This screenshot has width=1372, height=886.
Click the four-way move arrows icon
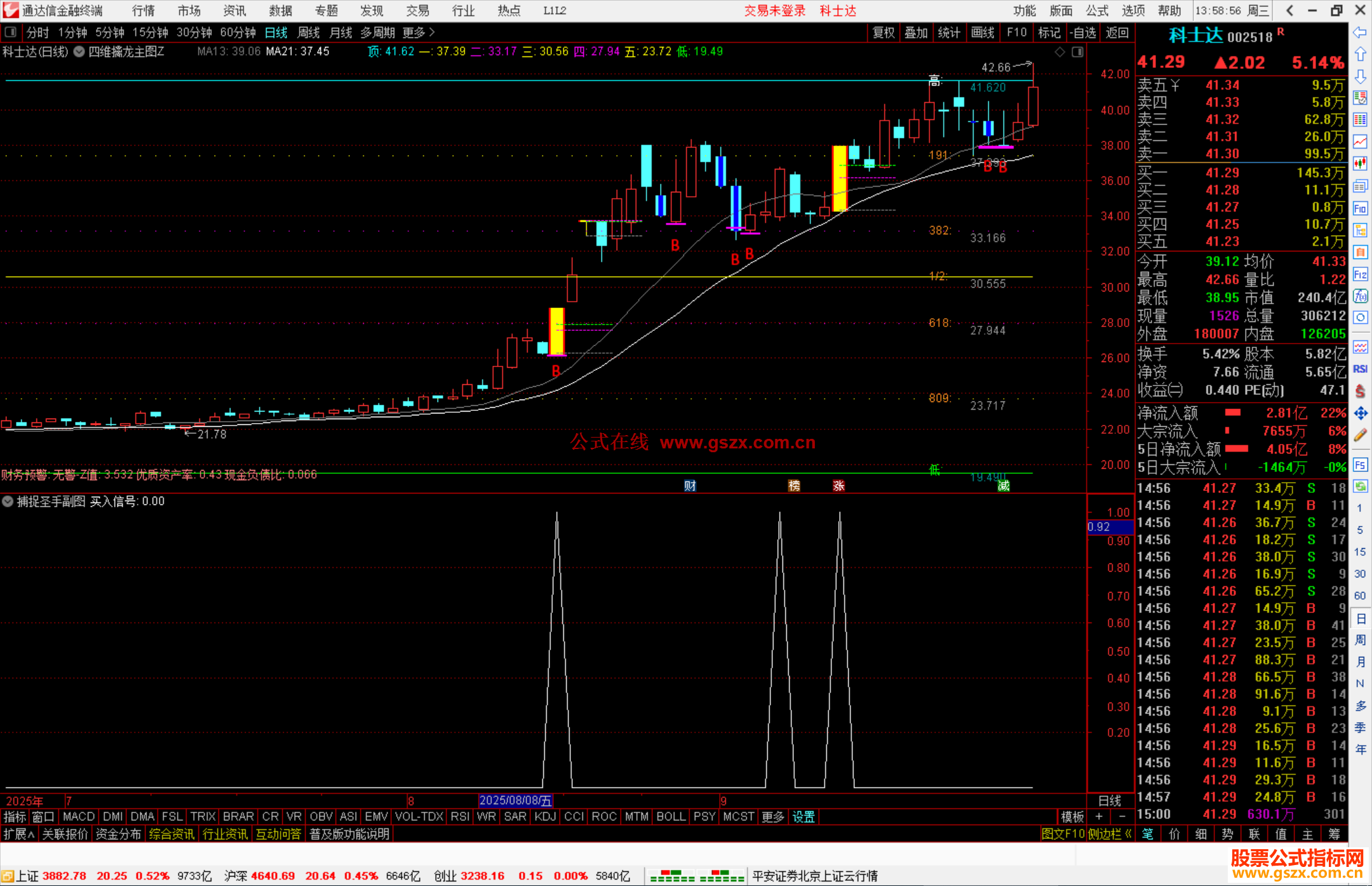[x=1360, y=413]
